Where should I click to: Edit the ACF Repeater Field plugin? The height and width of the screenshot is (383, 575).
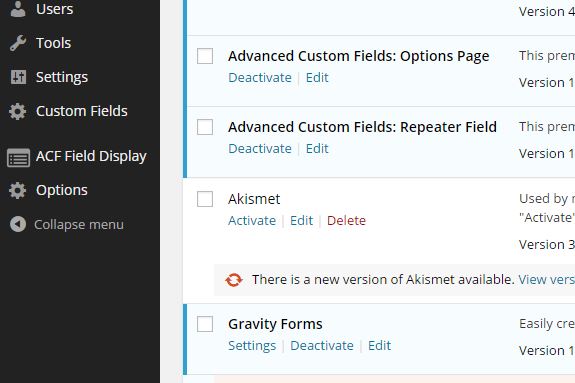(x=317, y=149)
